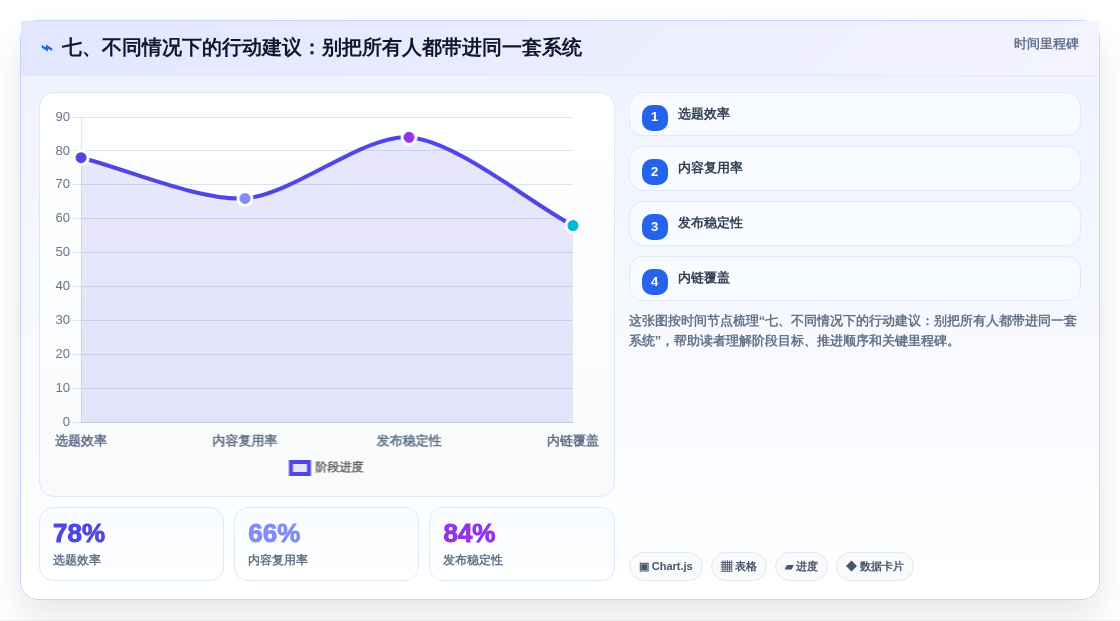Image resolution: width=1120 pixels, height=621 pixels.
Task: Select the 选题效率 list item
Action: click(x=854, y=114)
